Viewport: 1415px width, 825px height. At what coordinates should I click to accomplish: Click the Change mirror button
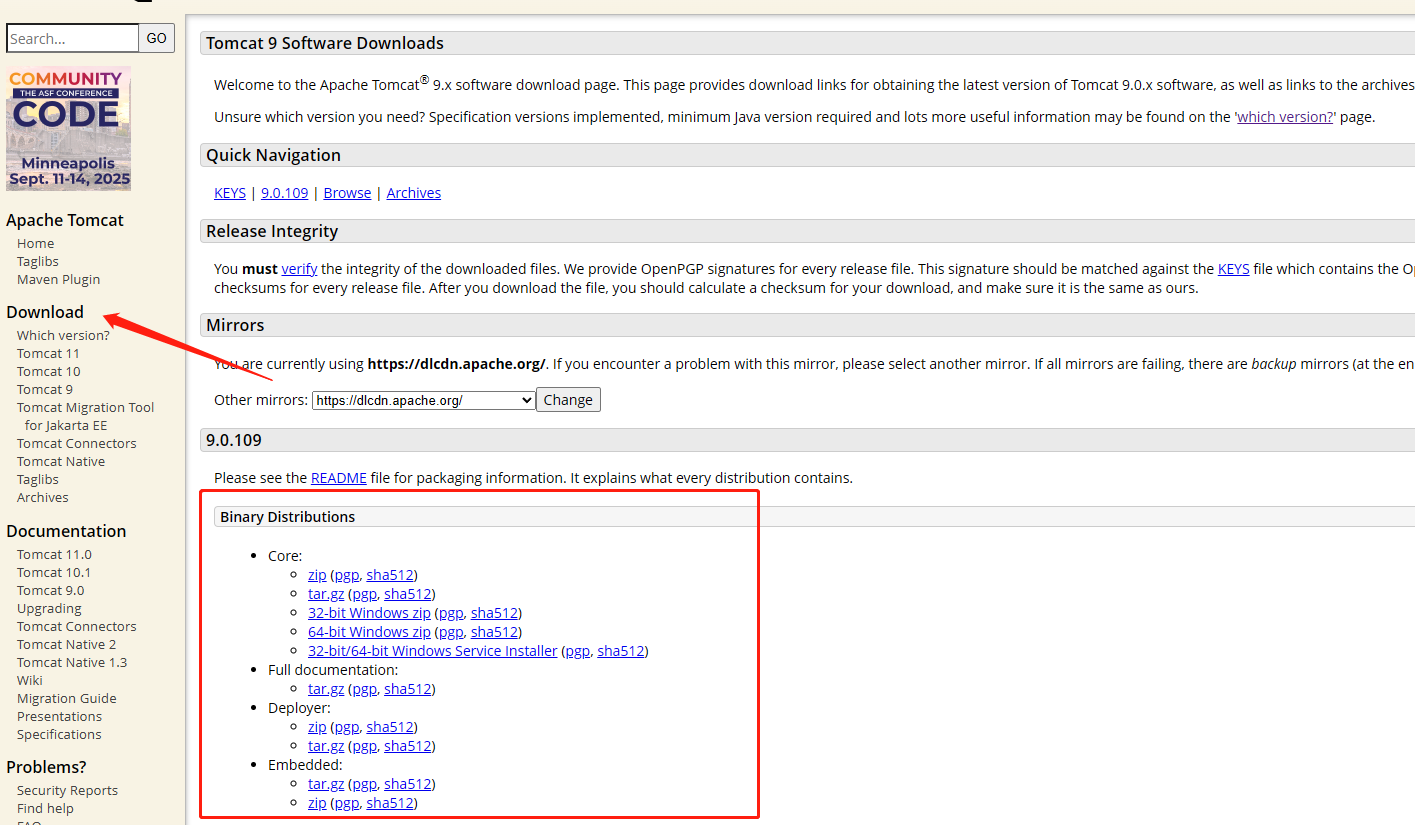[x=568, y=400]
